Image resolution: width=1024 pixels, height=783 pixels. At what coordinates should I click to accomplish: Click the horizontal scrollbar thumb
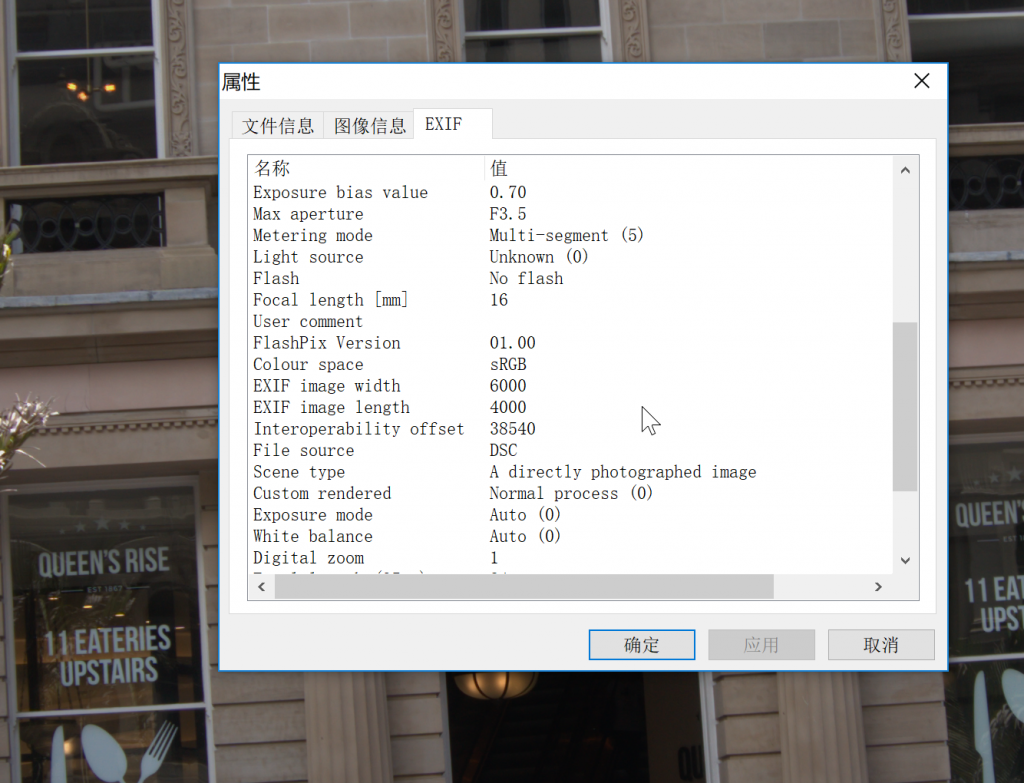[523, 587]
